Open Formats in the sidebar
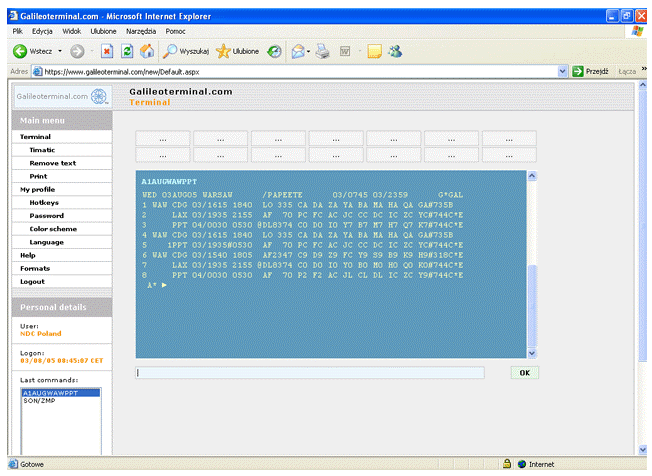652x476 pixels. [62, 269]
